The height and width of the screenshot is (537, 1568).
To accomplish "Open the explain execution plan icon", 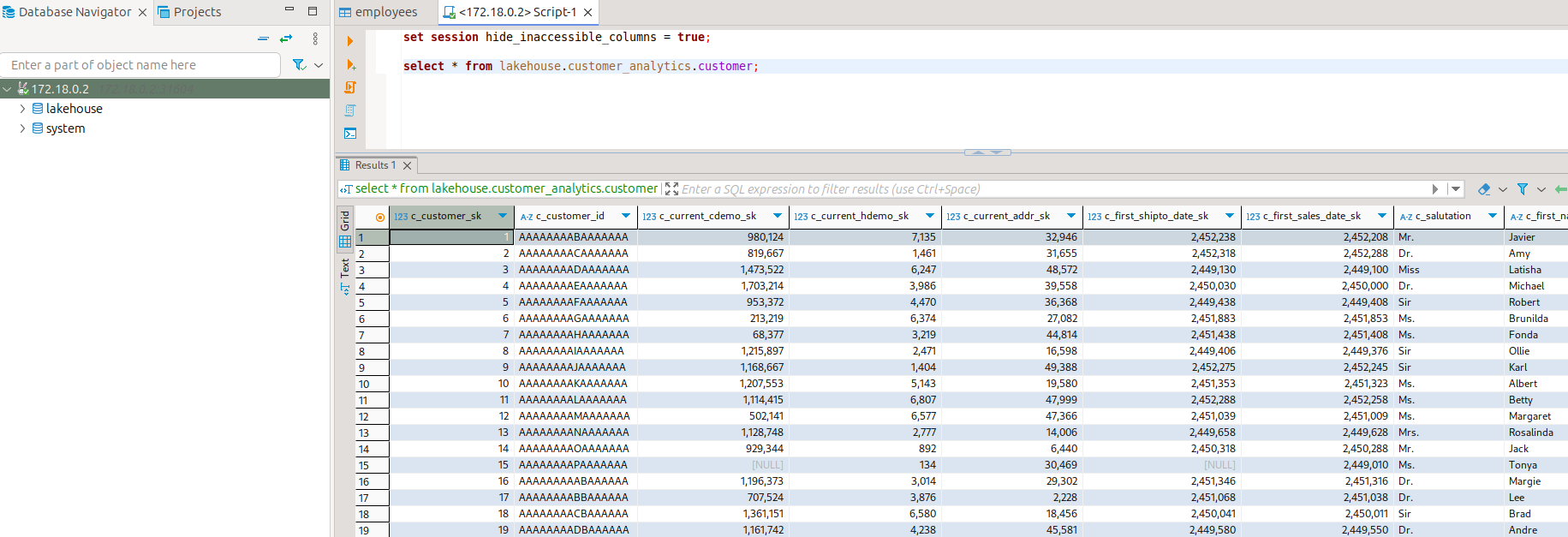I will click(x=350, y=110).
